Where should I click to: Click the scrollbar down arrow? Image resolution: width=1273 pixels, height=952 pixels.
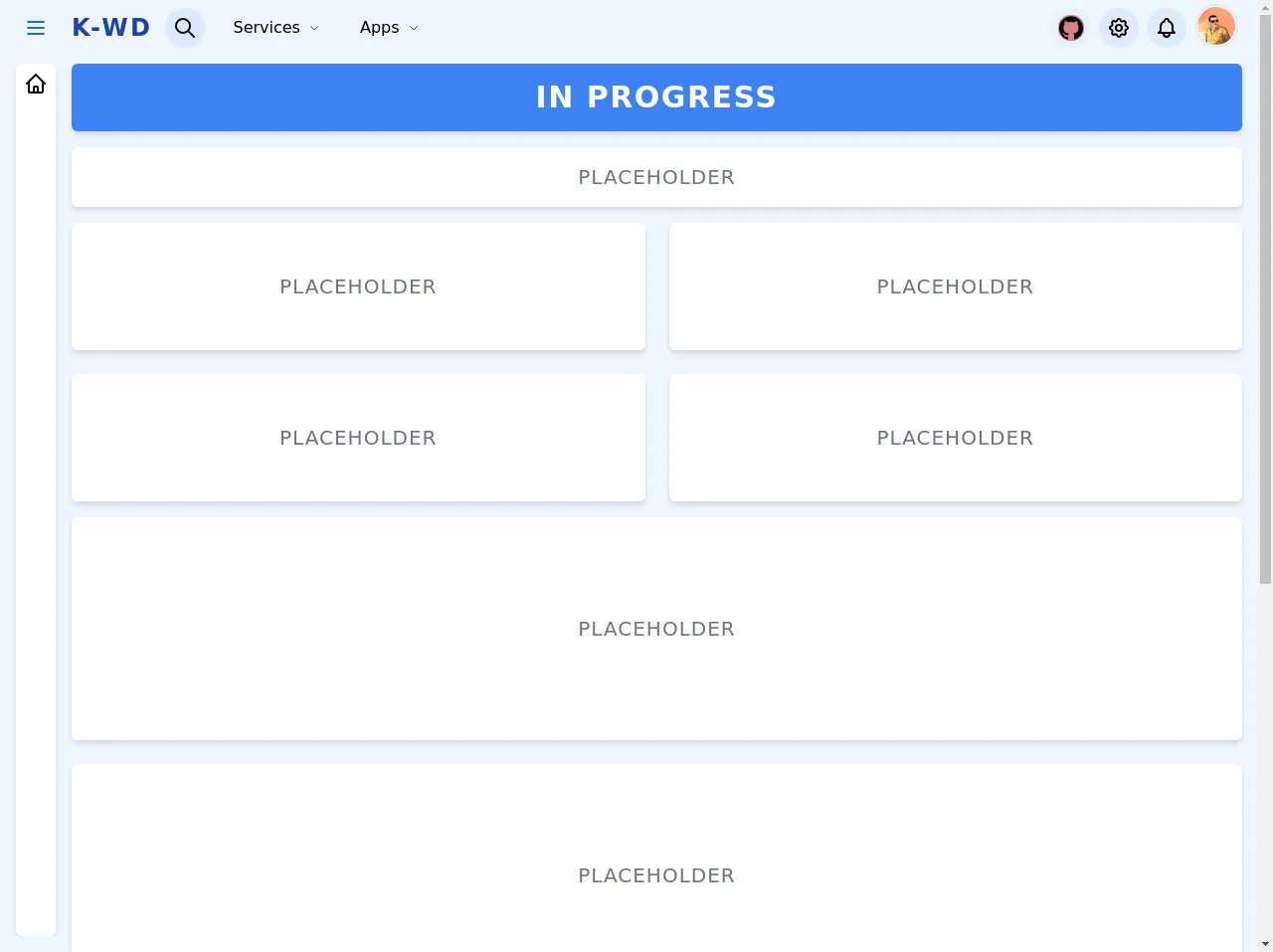coord(1265,943)
